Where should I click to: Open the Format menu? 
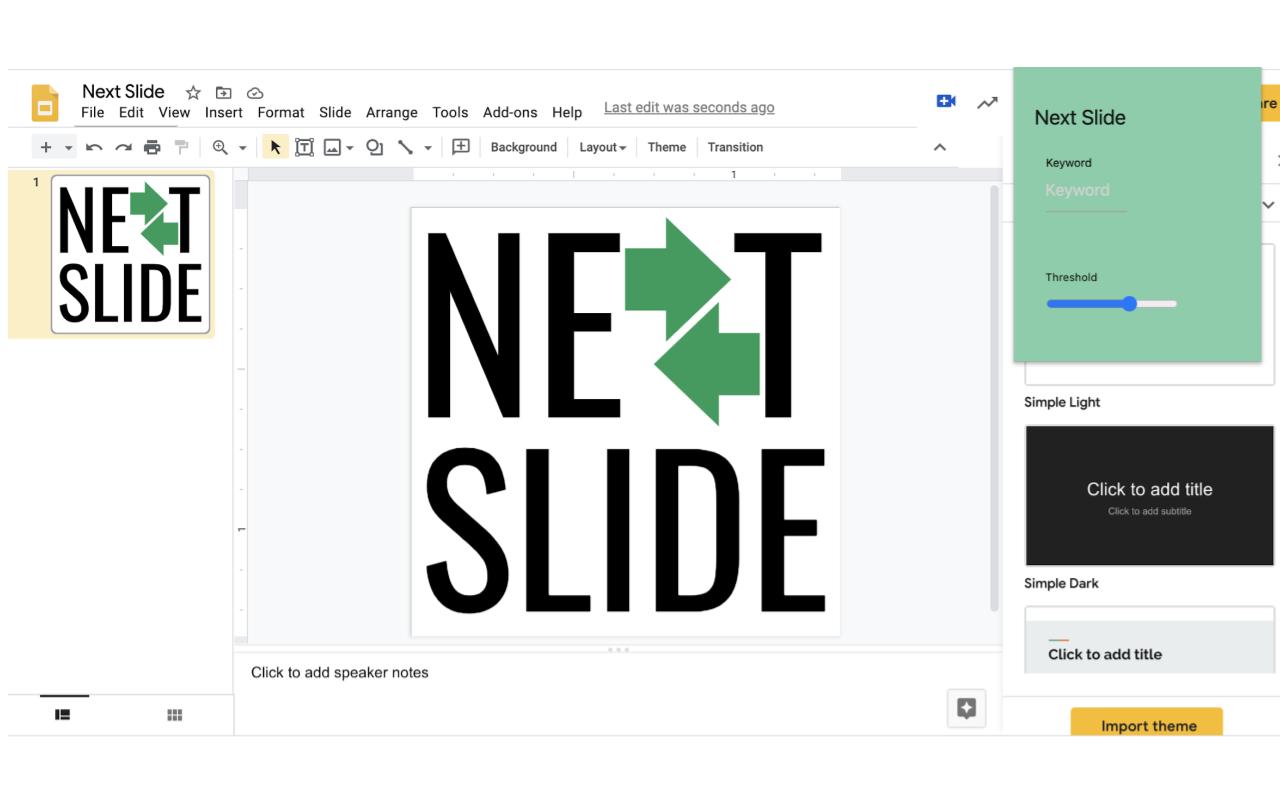[x=281, y=113]
